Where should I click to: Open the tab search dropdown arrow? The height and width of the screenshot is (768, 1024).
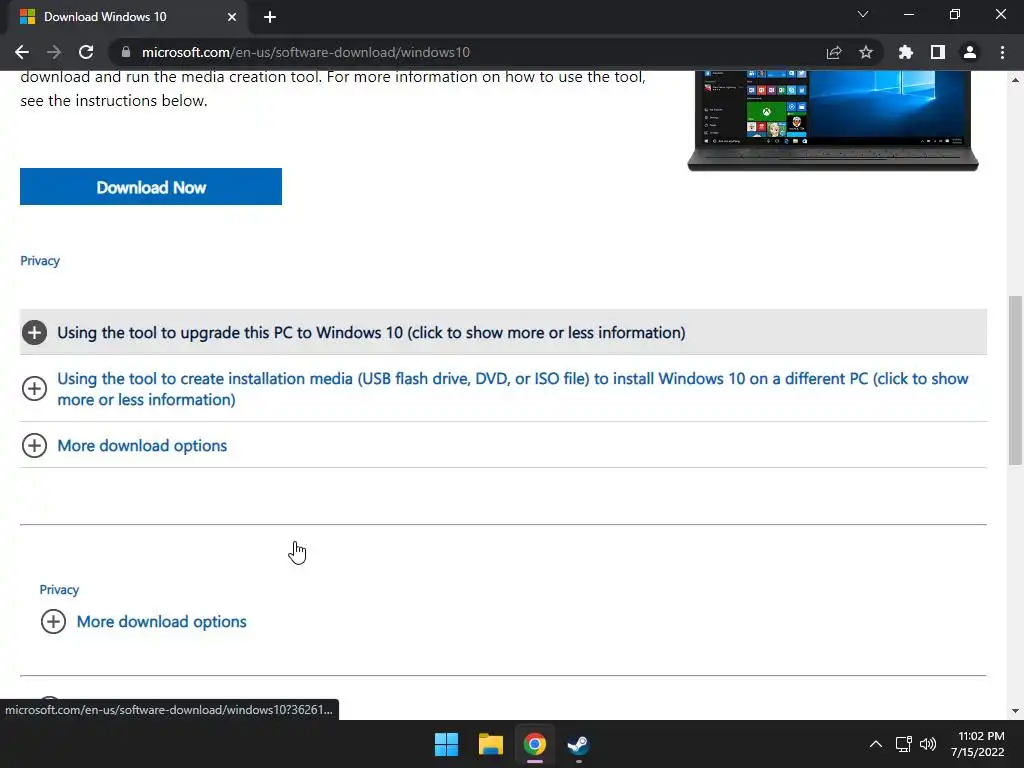[863, 14]
